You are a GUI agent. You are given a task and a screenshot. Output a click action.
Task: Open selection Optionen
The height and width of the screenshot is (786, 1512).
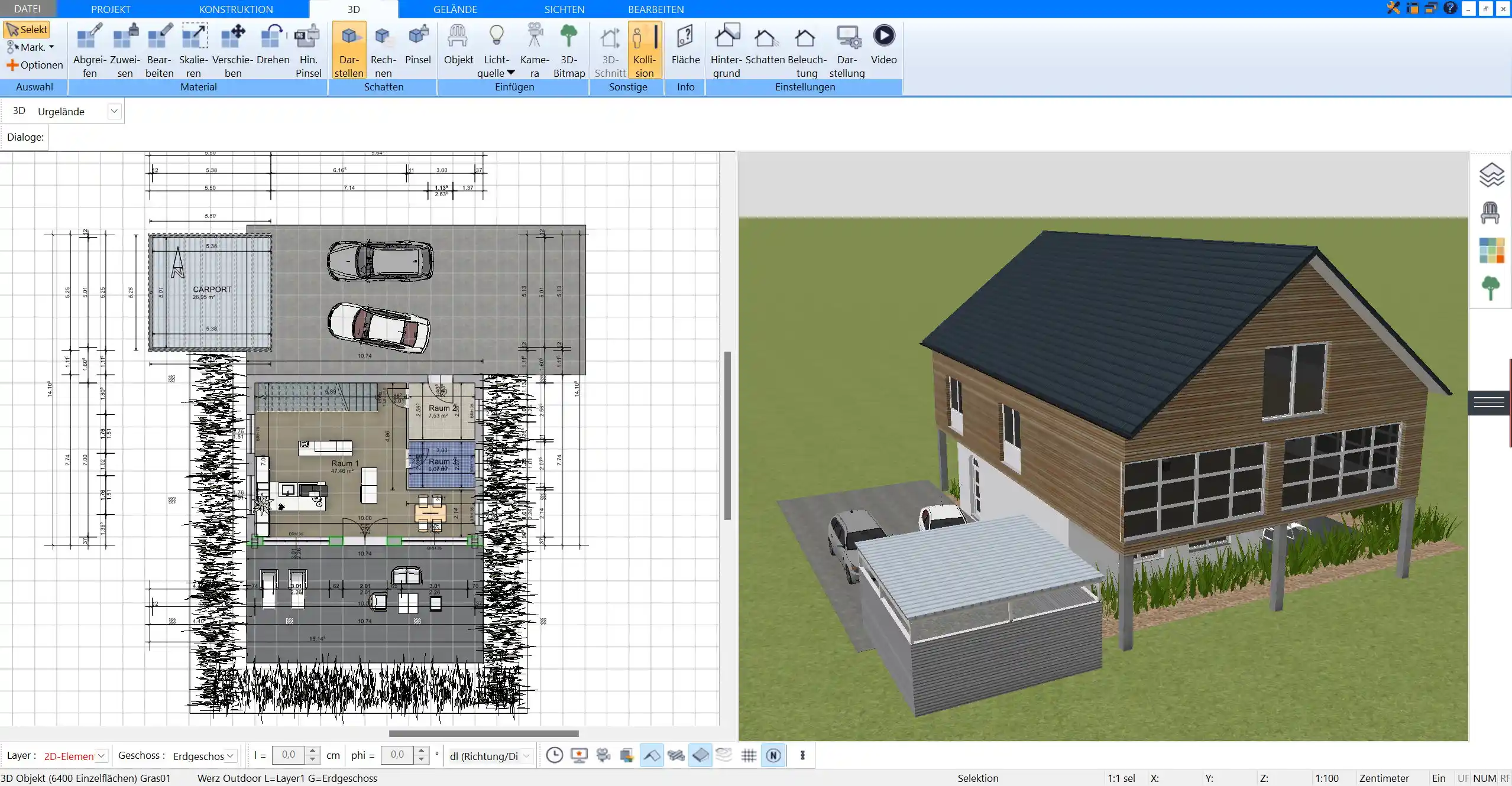click(34, 65)
